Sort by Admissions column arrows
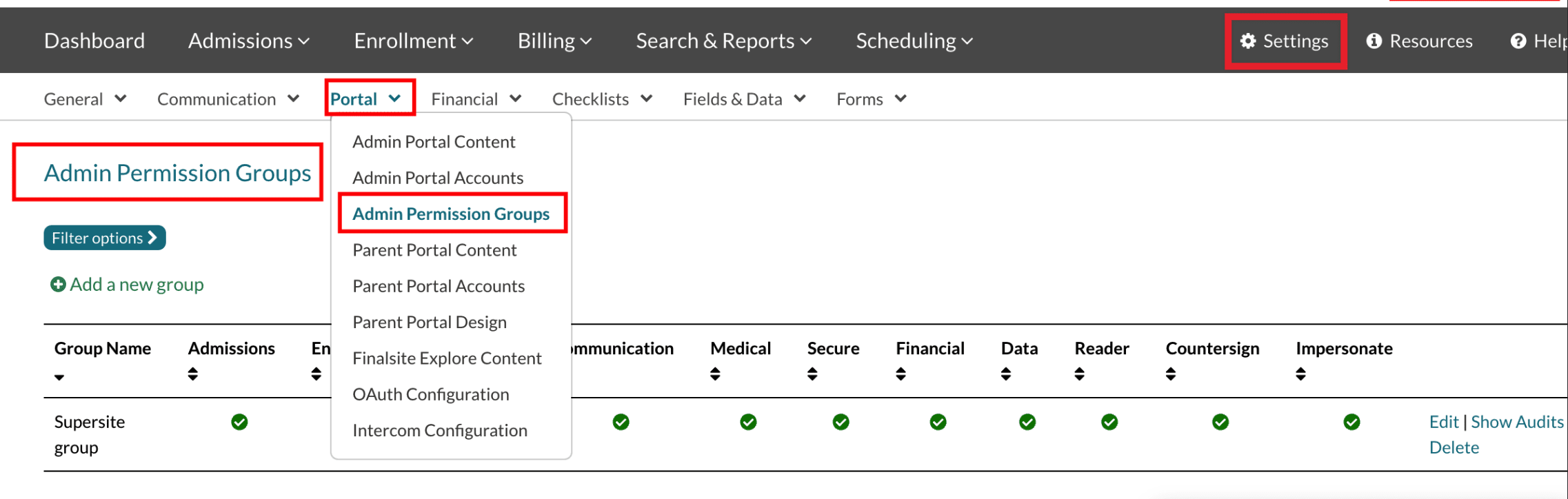Image resolution: width=1568 pixels, height=499 pixels. tap(193, 374)
